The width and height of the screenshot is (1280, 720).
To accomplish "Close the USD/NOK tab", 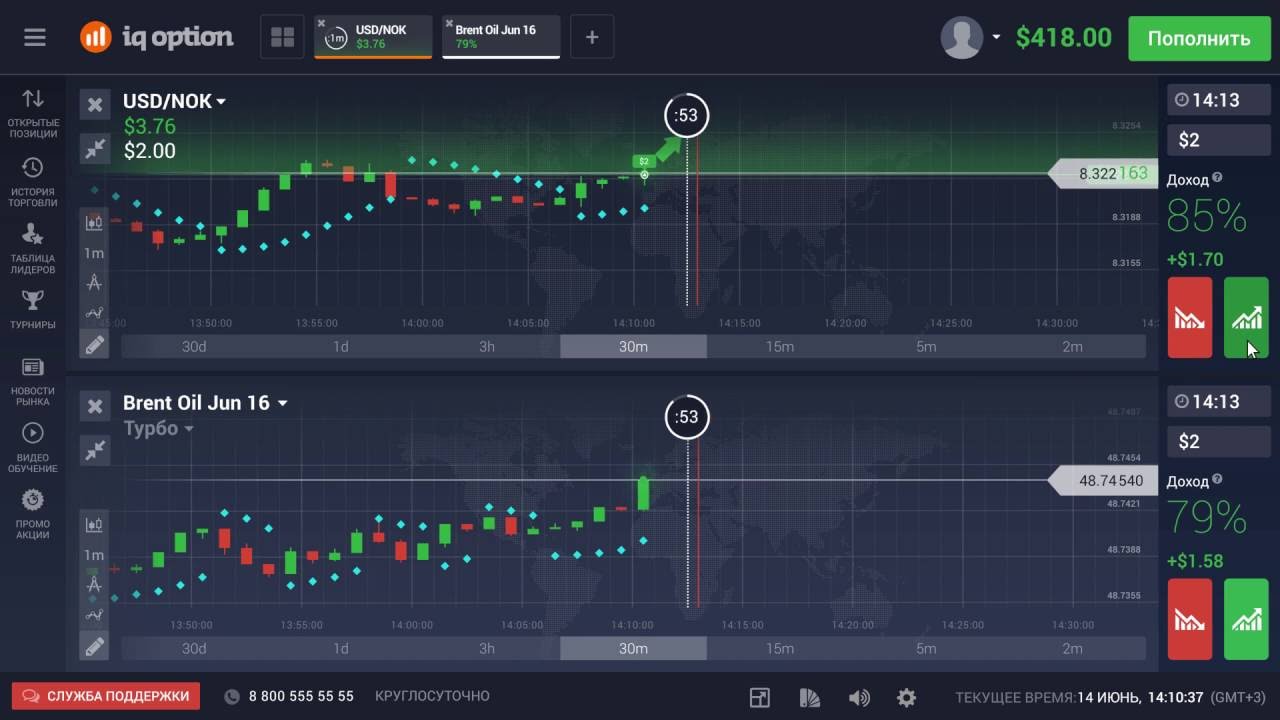I will point(321,23).
